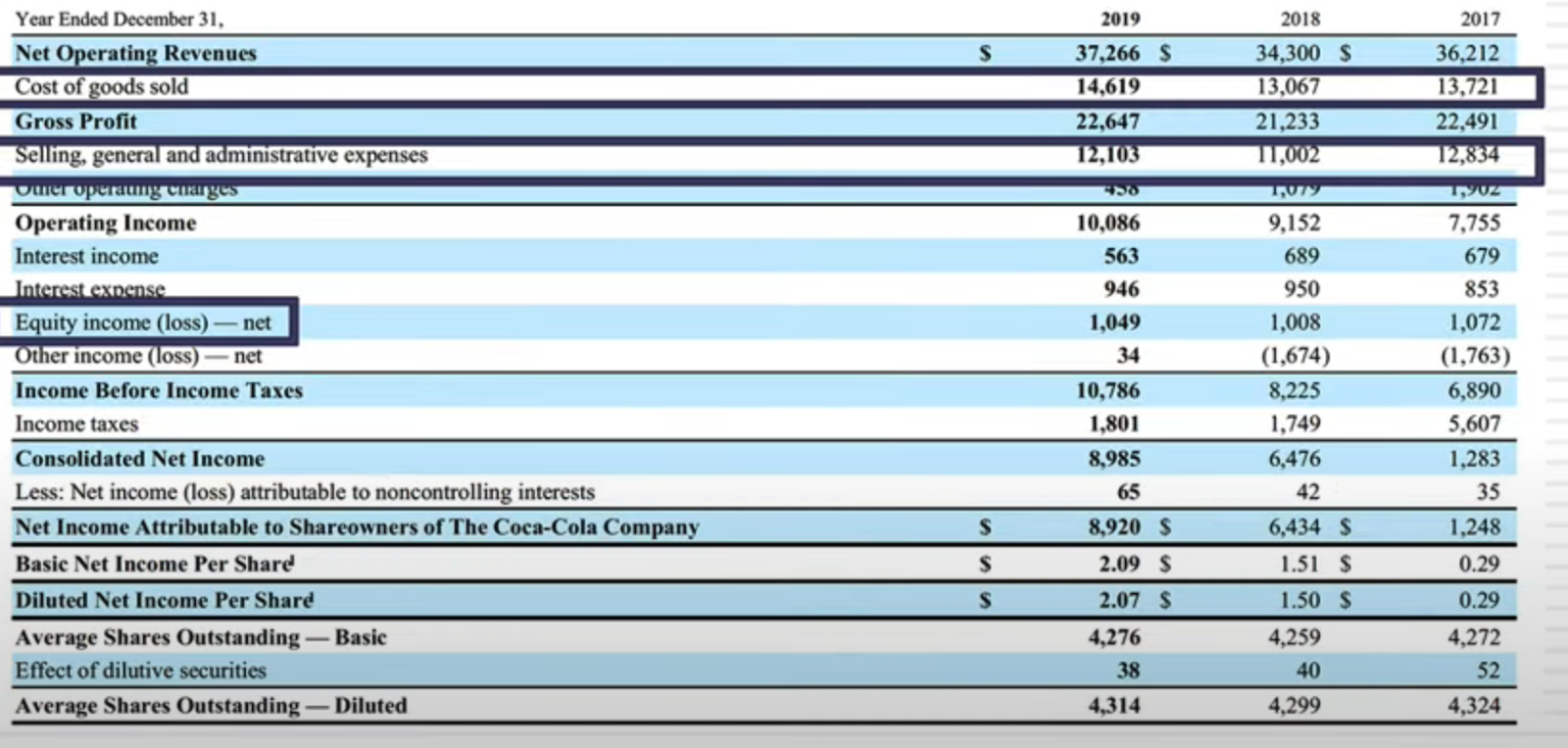The width and height of the screenshot is (1568, 748).
Task: Click 'Other income (loss) — net' label
Action: [x=138, y=356]
